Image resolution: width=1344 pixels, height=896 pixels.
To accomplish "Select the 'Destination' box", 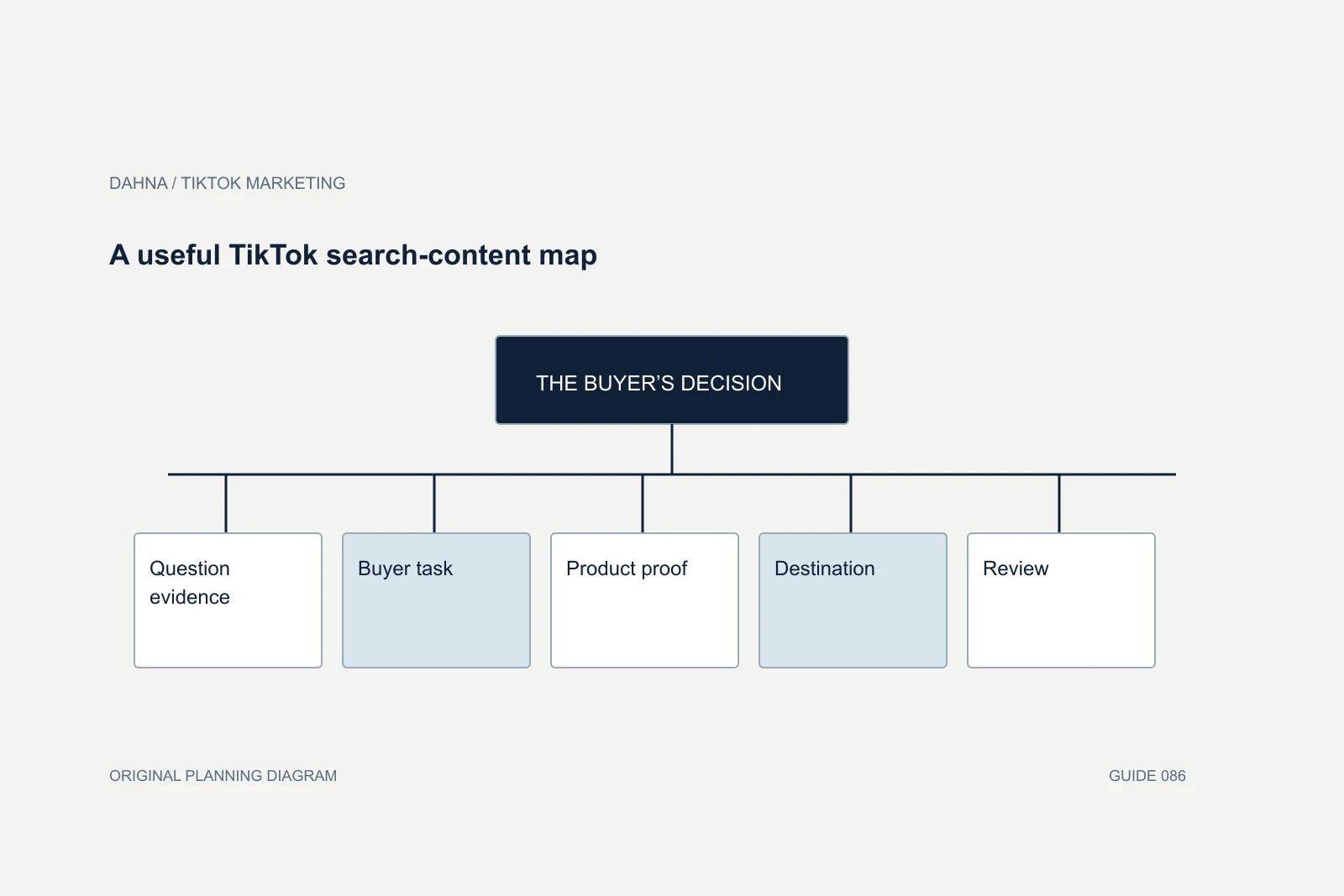I will [x=853, y=600].
